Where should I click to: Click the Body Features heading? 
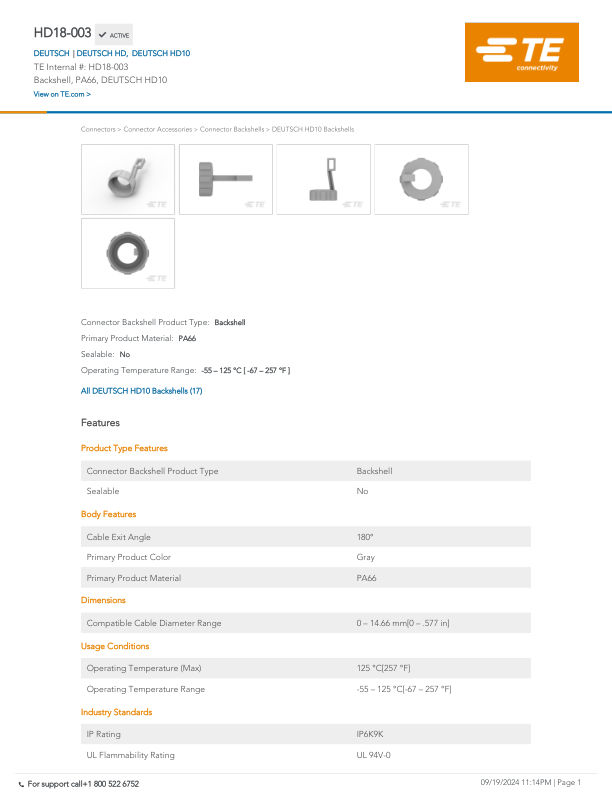click(x=108, y=514)
